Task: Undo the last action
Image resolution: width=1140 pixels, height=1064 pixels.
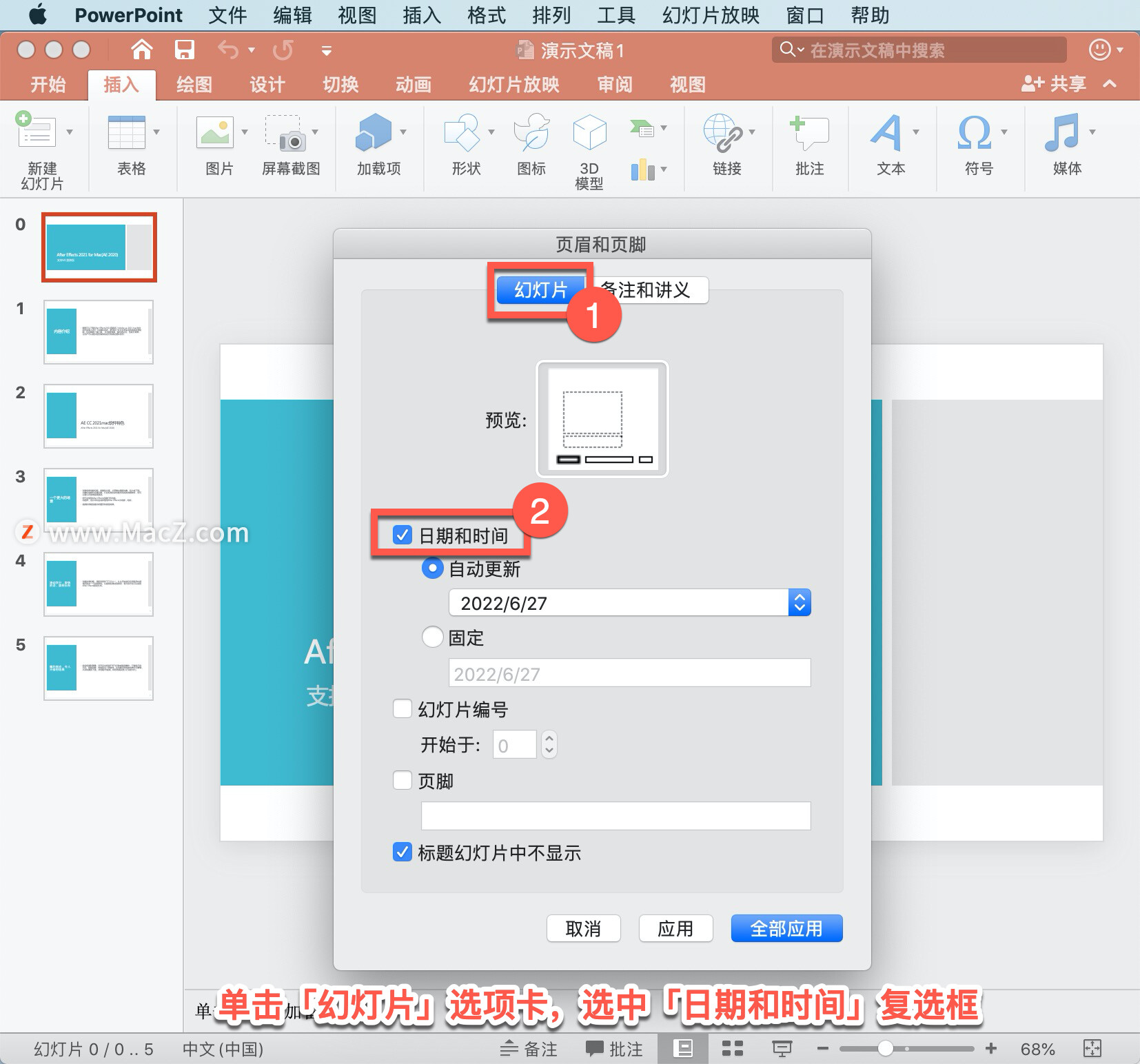Action: point(227,50)
